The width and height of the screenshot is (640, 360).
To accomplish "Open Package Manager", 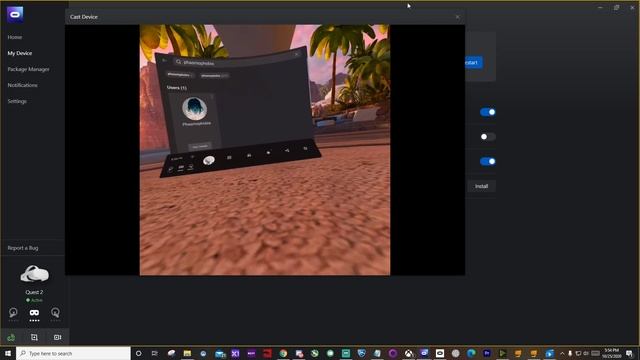I will pyautogui.click(x=28, y=69).
